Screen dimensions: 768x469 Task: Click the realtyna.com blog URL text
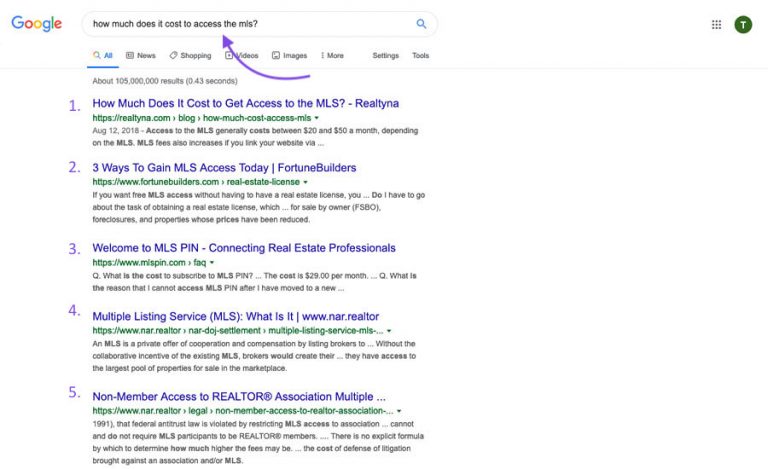202,118
